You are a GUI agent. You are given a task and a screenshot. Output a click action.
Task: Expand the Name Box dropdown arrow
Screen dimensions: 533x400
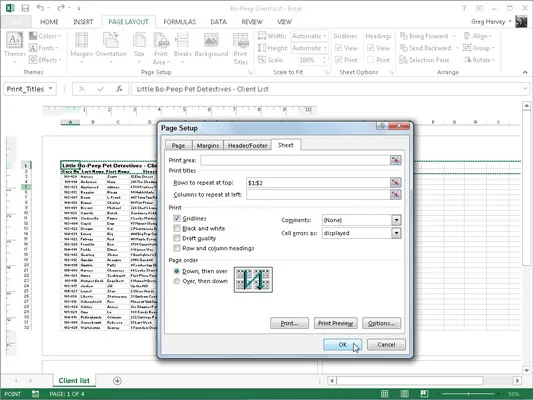(50, 89)
